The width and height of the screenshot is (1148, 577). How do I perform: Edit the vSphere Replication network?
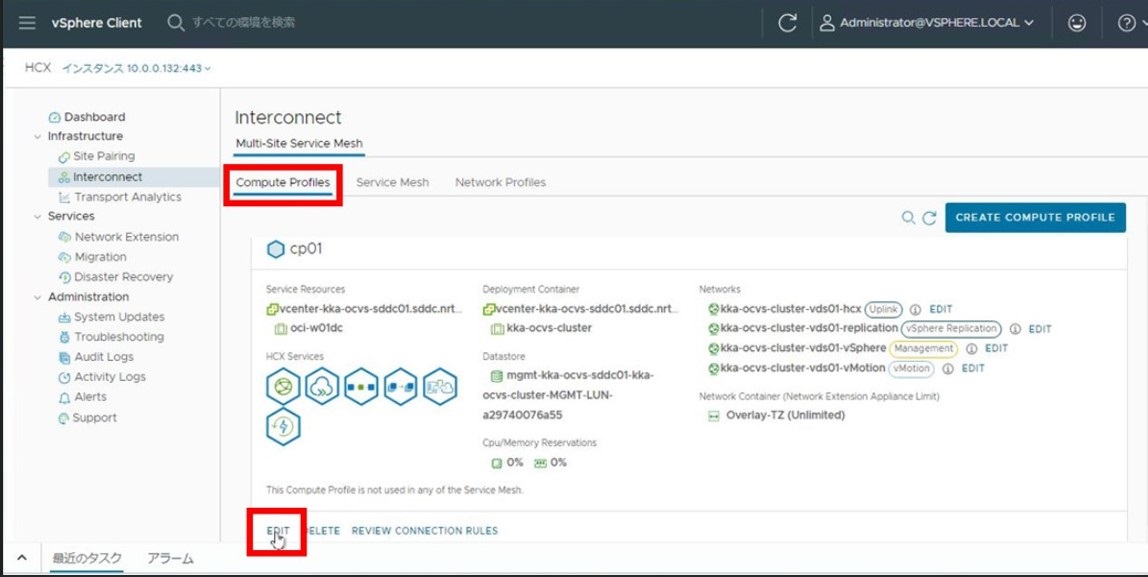point(1039,329)
